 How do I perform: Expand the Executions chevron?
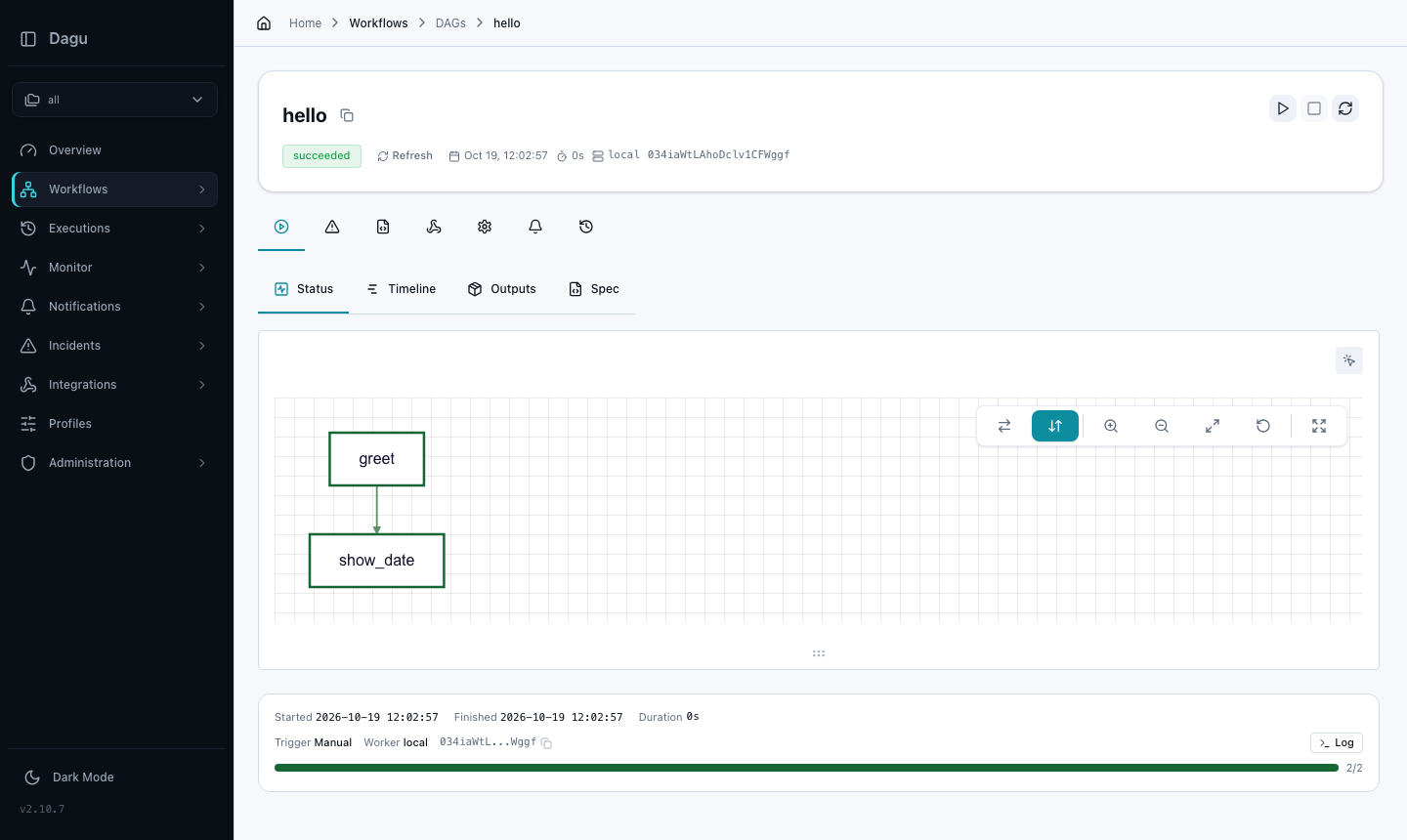coord(202,229)
